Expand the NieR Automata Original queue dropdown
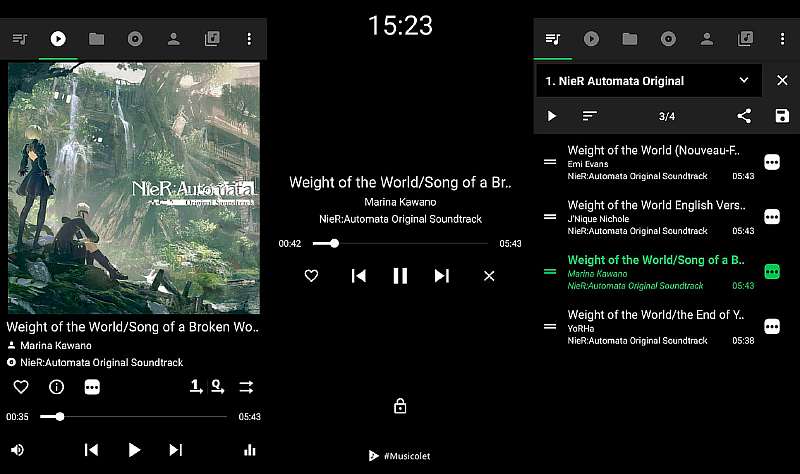 (743, 80)
